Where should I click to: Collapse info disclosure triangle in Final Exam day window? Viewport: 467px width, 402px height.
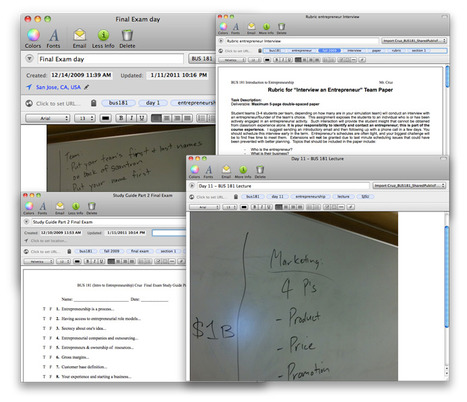tap(29, 59)
